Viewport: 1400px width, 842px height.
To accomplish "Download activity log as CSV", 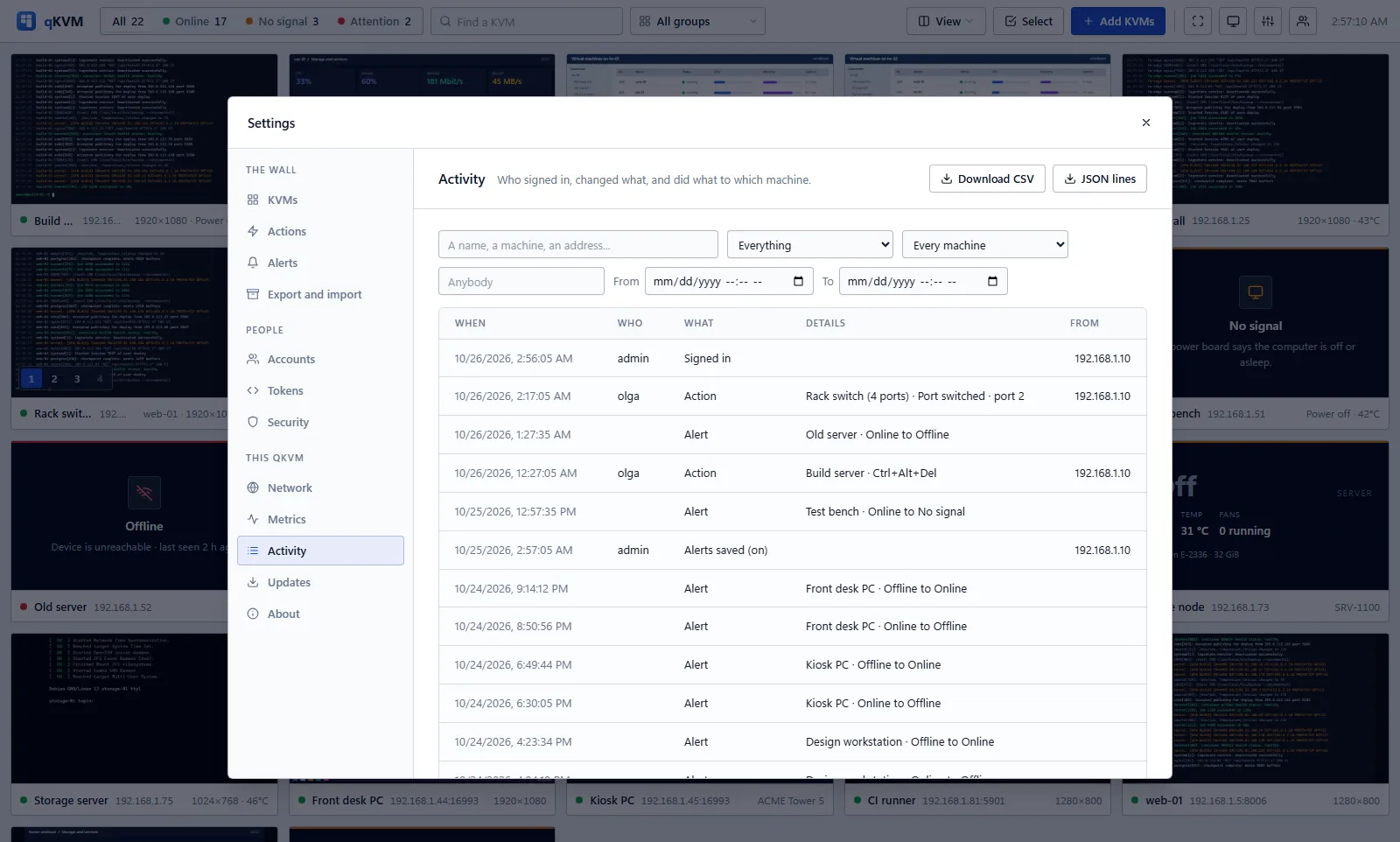I will point(987,179).
